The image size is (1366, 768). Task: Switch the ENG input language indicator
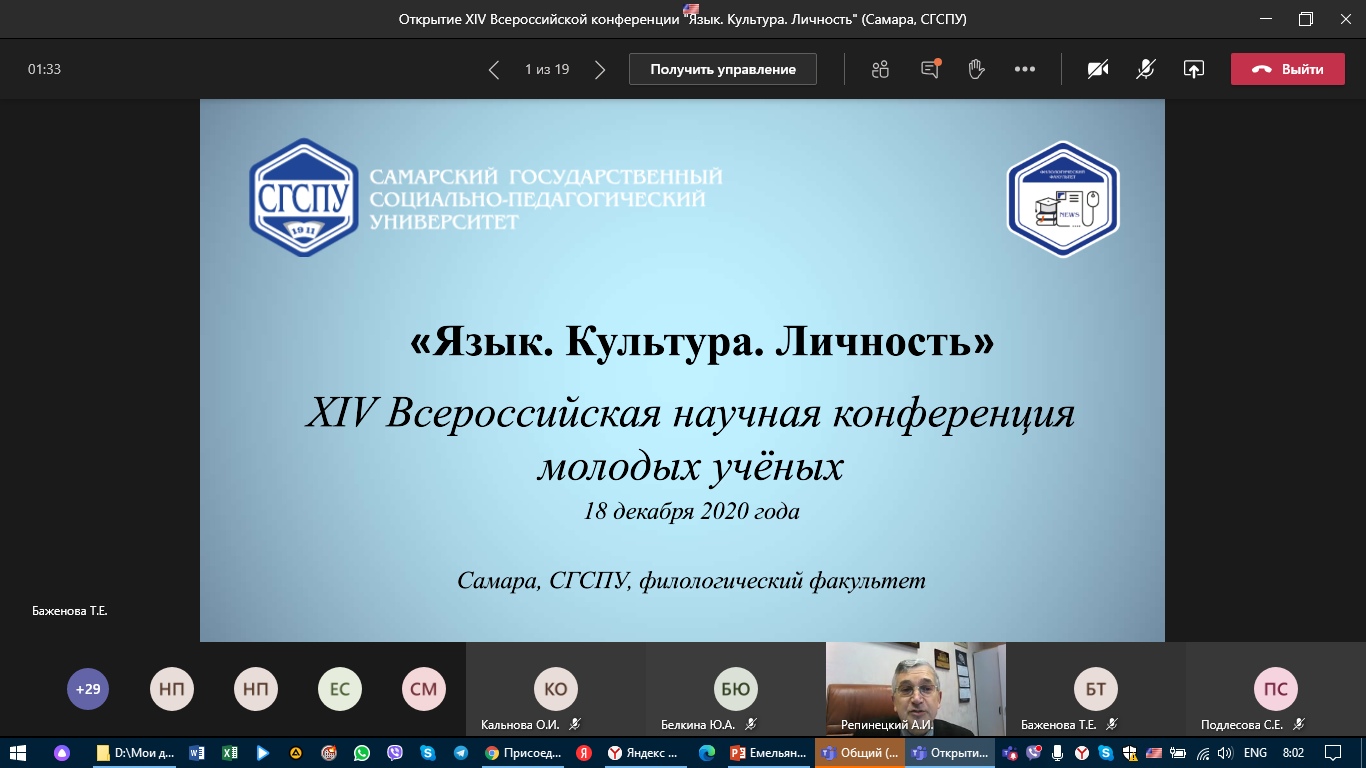coord(1255,753)
